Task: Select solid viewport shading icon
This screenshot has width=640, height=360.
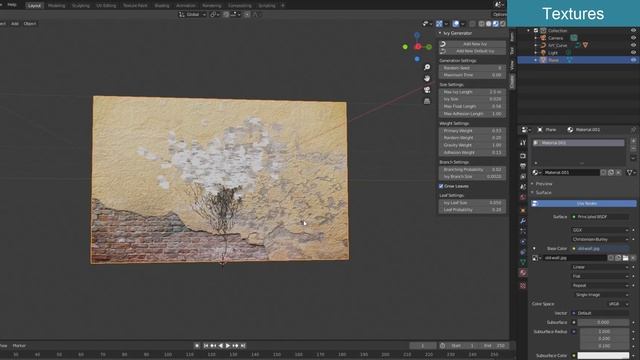Action: [489, 24]
